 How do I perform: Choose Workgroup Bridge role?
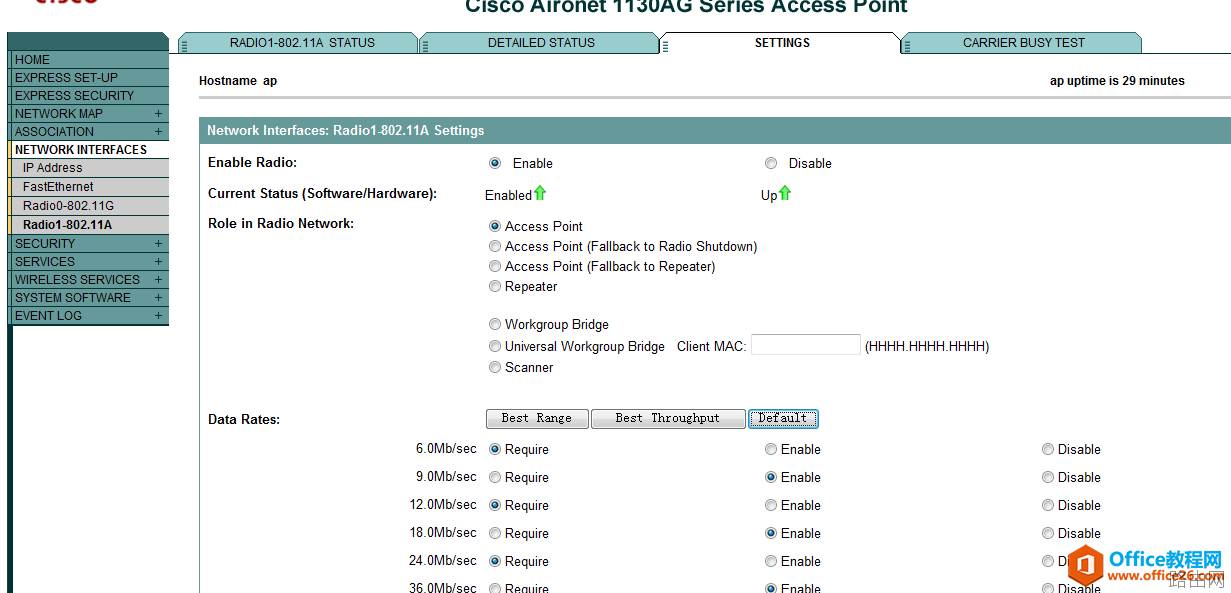495,324
